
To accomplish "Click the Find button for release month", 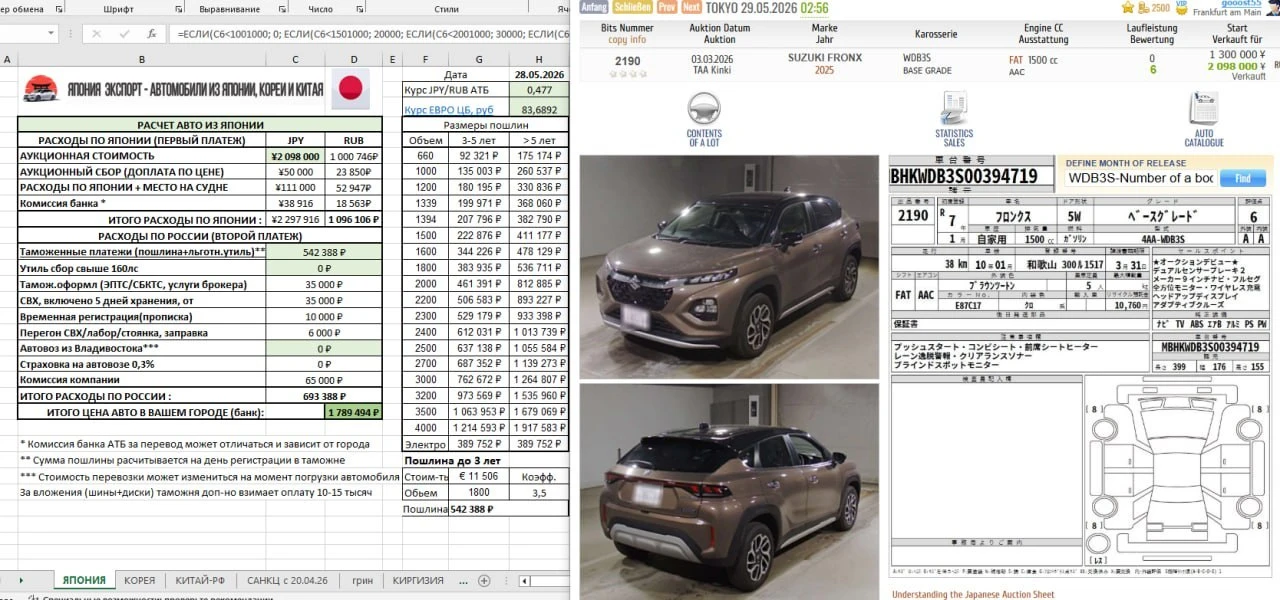I will (x=1242, y=178).
